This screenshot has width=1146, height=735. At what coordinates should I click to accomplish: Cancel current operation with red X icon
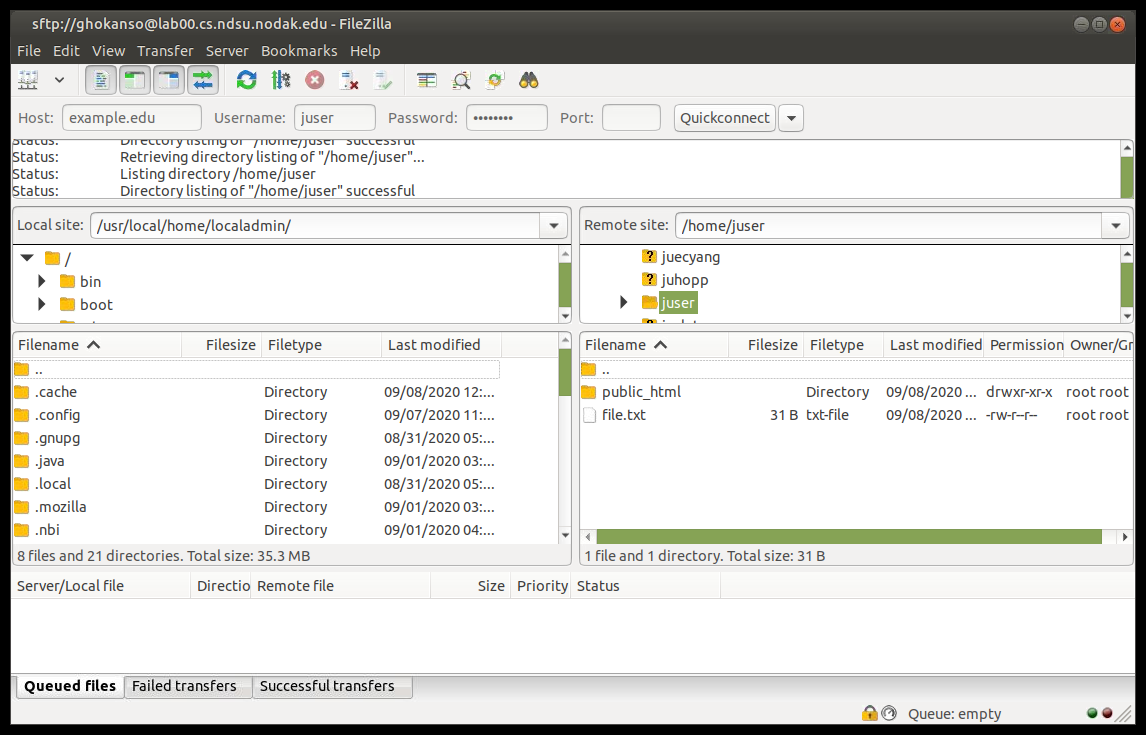click(314, 80)
